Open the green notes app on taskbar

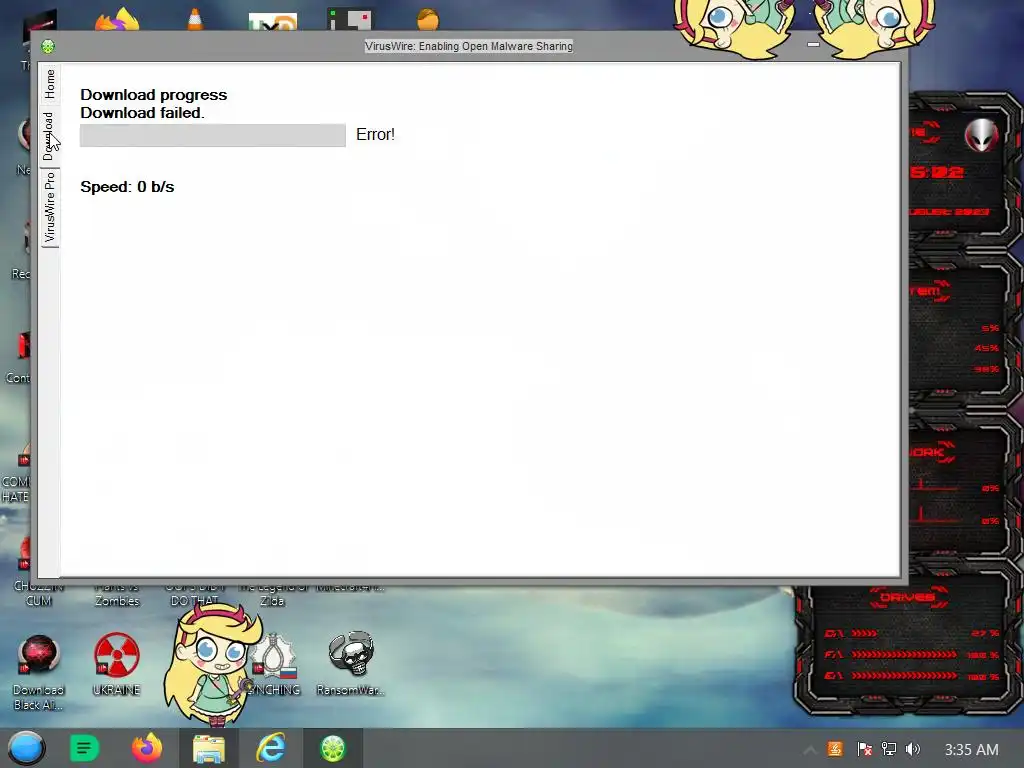(84, 748)
